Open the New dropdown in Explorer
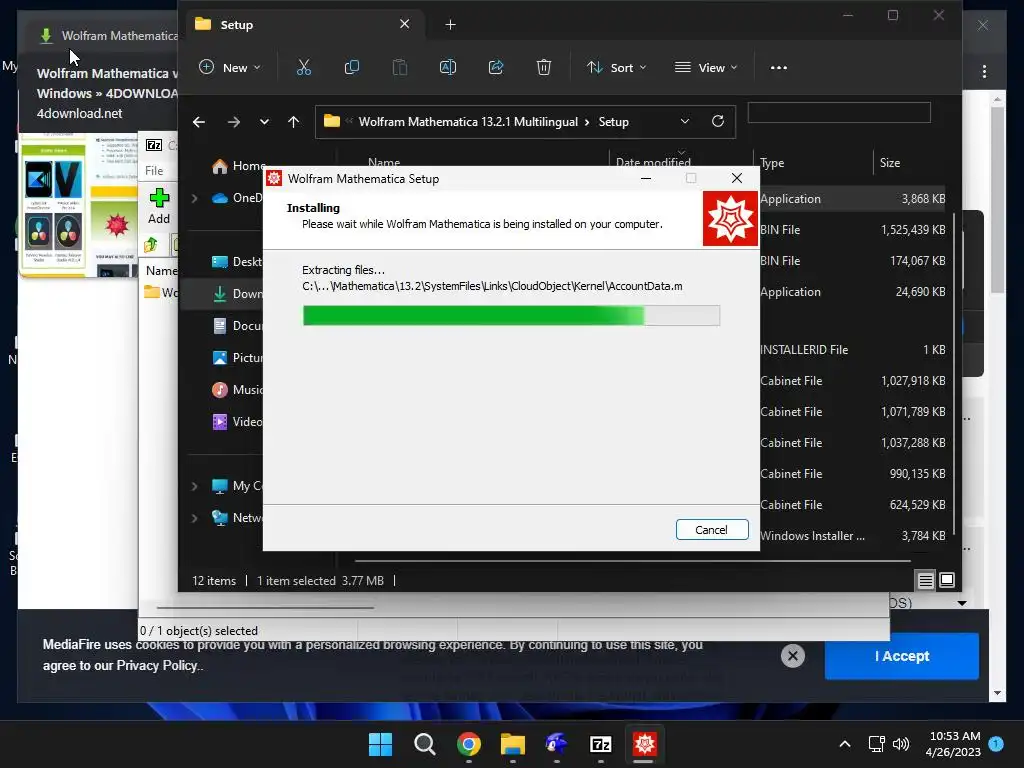 [x=230, y=67]
